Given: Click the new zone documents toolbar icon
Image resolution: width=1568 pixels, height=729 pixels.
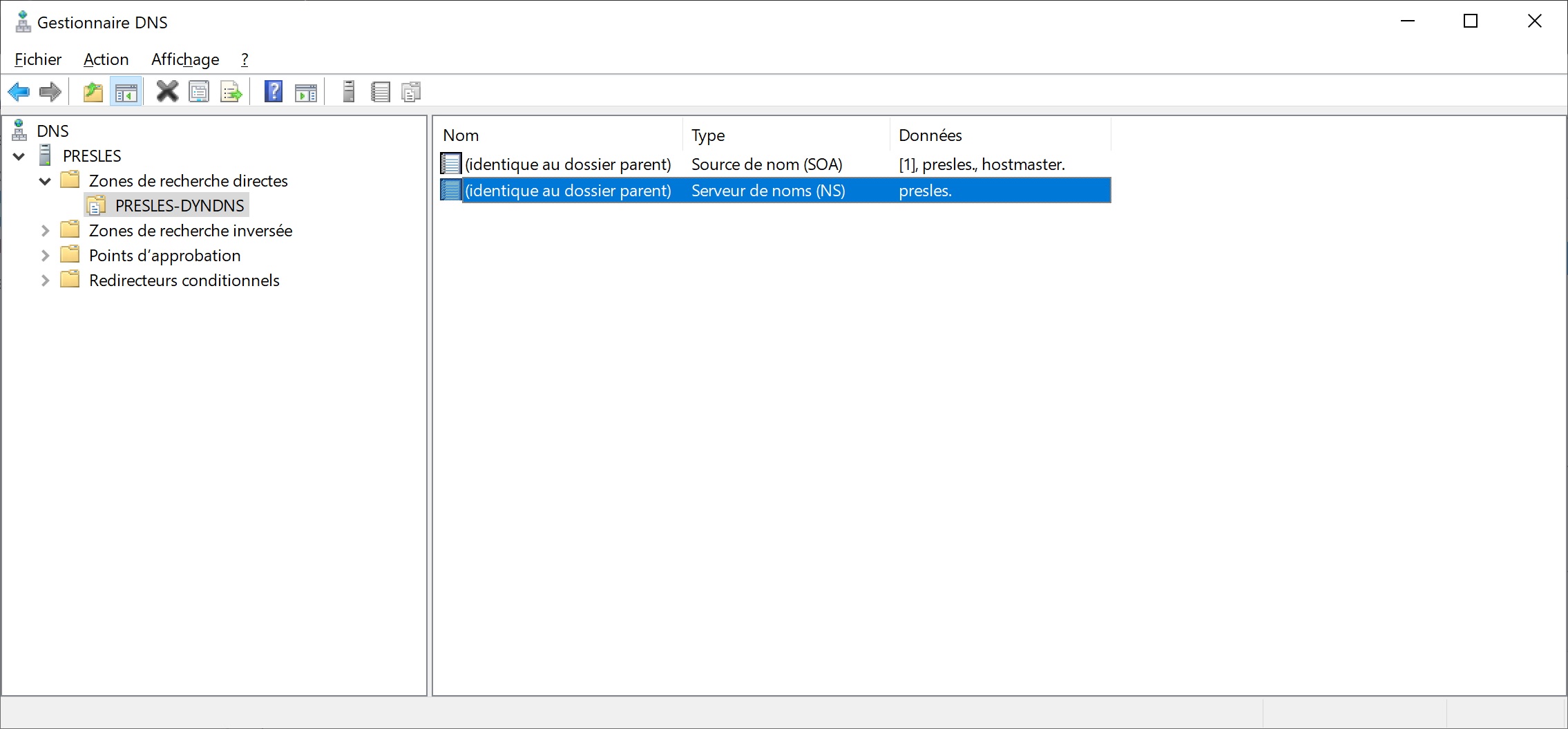Looking at the screenshot, I should click(412, 91).
